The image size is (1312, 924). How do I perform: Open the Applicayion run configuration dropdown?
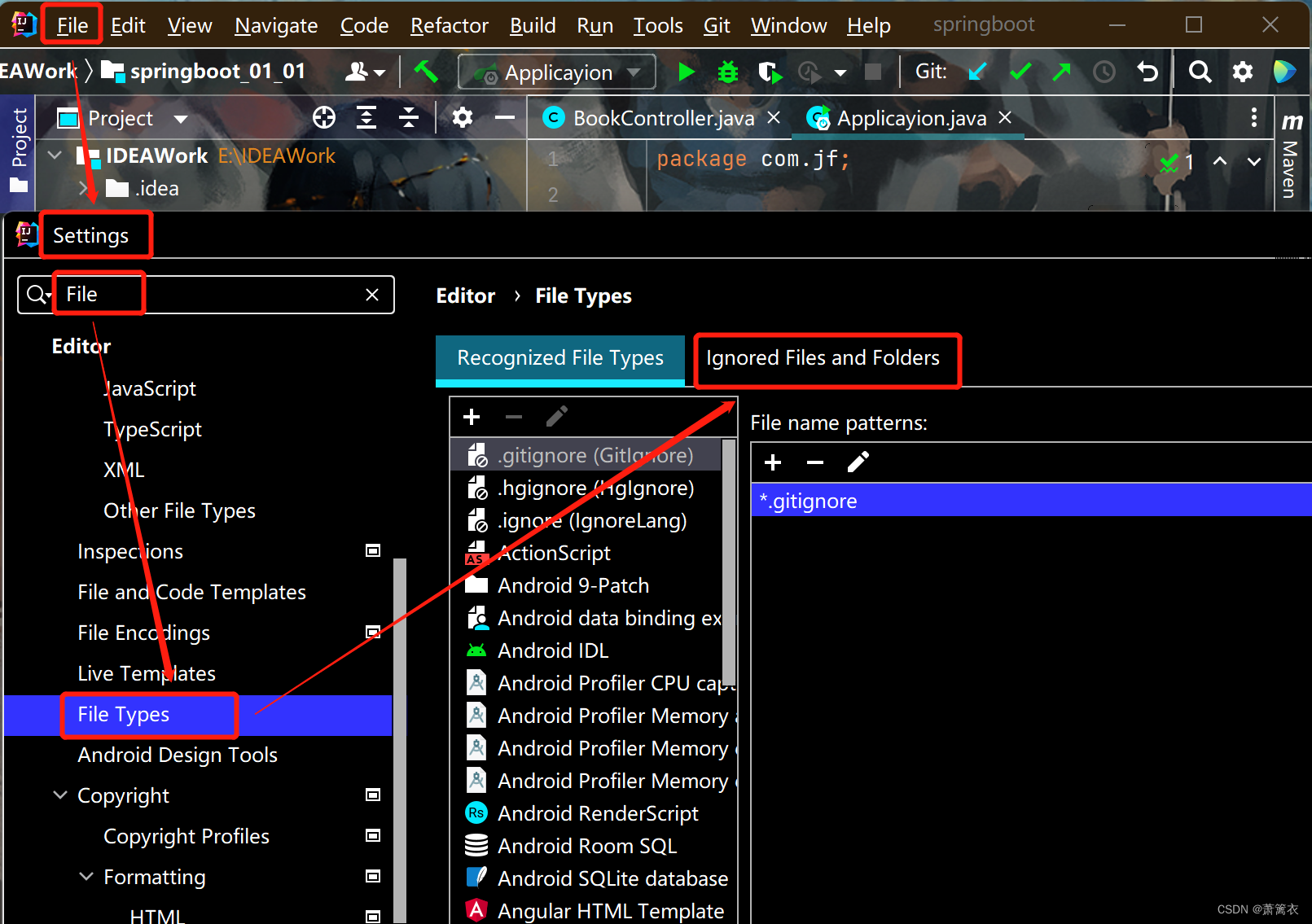[x=557, y=72]
